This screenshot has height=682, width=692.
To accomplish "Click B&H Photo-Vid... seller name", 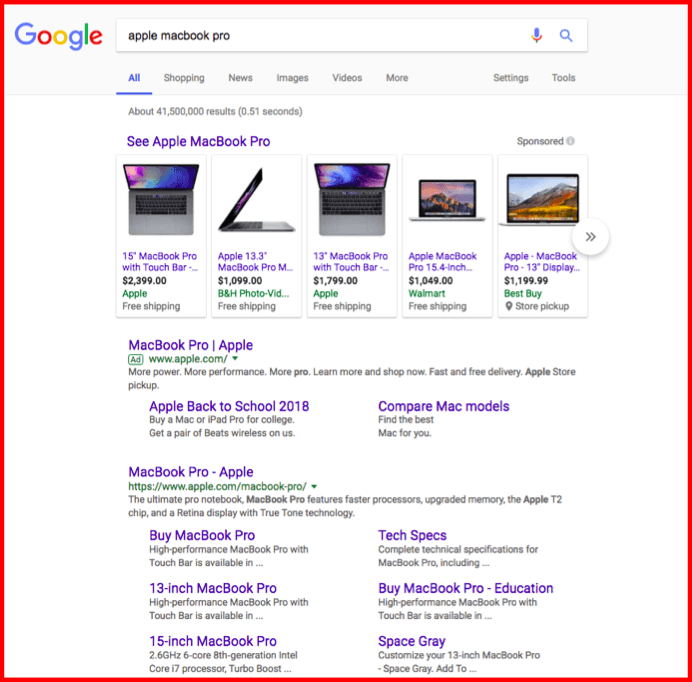I will click(x=253, y=294).
